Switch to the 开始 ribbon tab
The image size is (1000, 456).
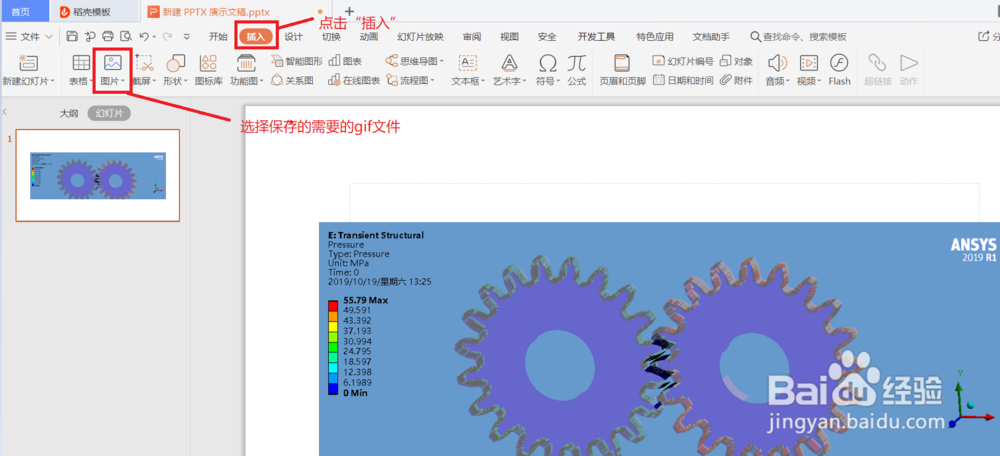click(218, 36)
